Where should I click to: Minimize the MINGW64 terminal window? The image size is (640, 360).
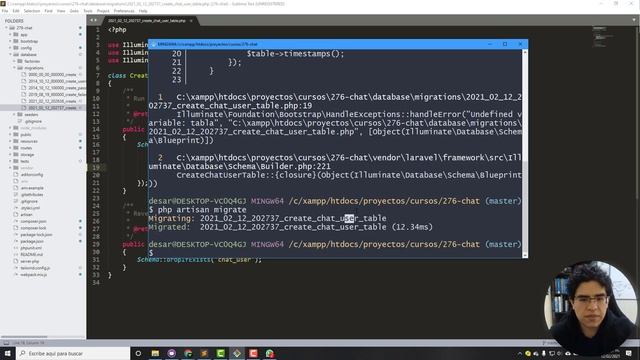click(x=490, y=44)
